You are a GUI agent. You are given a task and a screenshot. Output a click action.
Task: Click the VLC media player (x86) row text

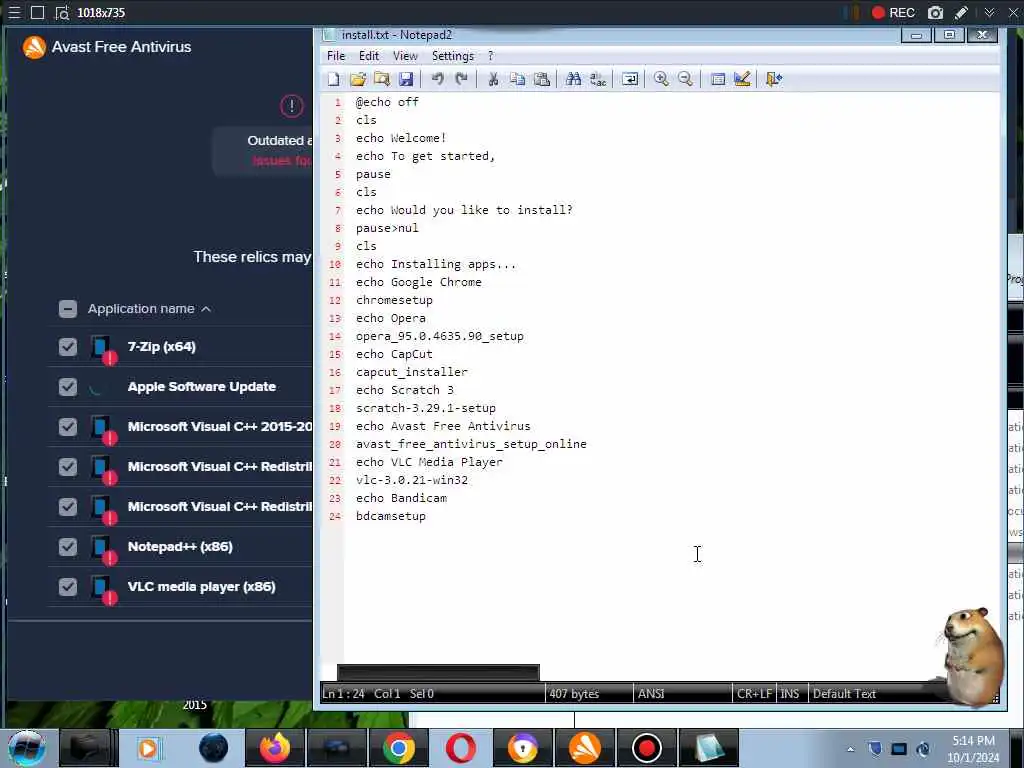point(202,586)
